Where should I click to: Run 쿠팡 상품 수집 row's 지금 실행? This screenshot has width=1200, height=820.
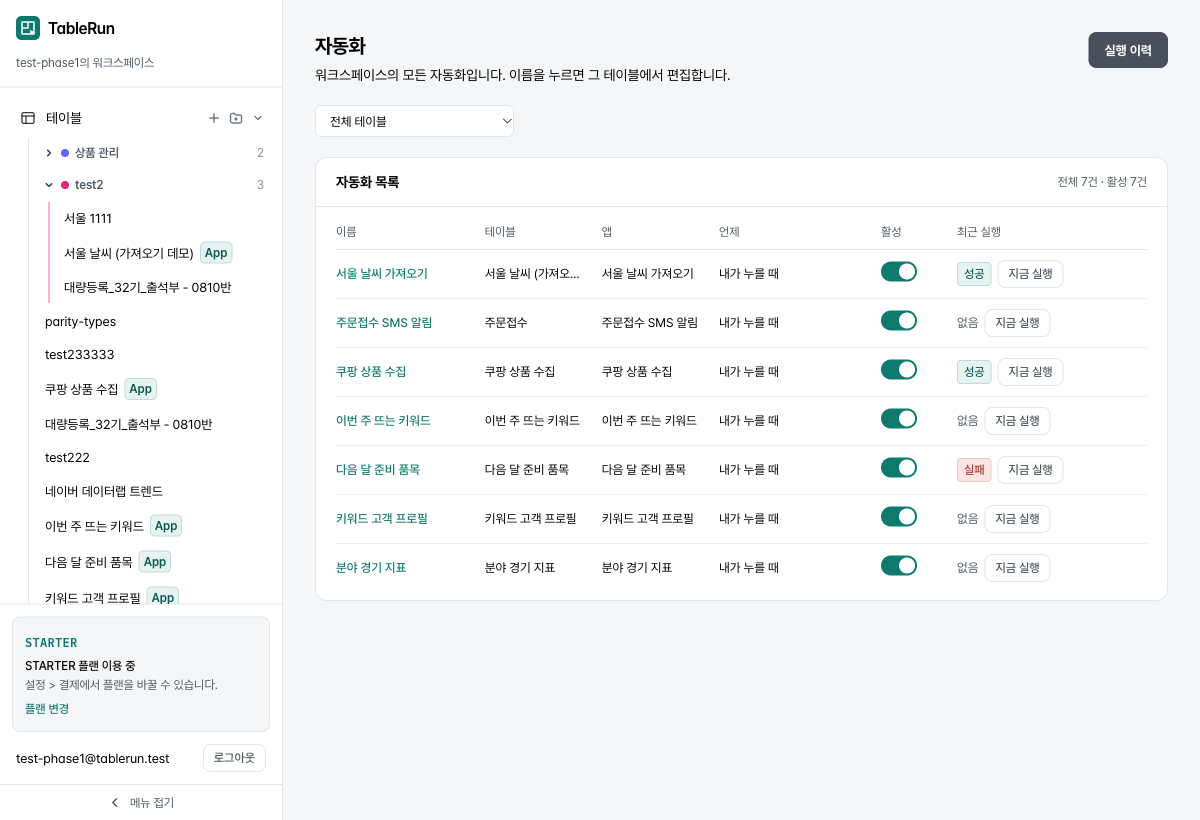(x=1030, y=372)
